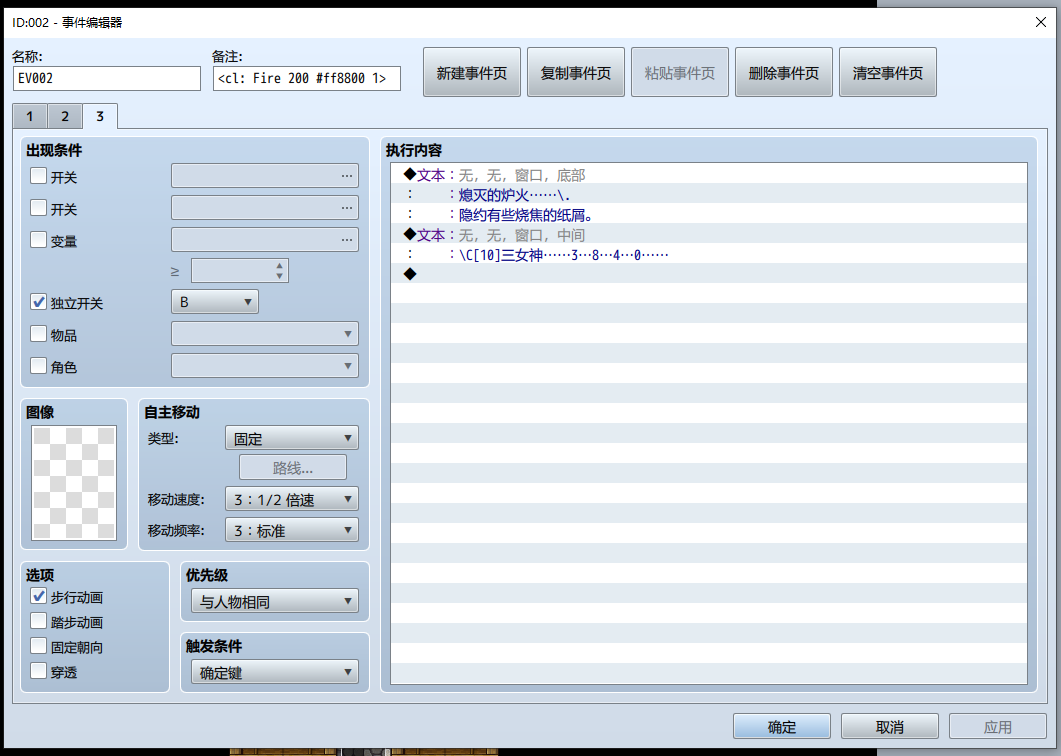Enable the first 开关 condition checkbox

click(39, 176)
